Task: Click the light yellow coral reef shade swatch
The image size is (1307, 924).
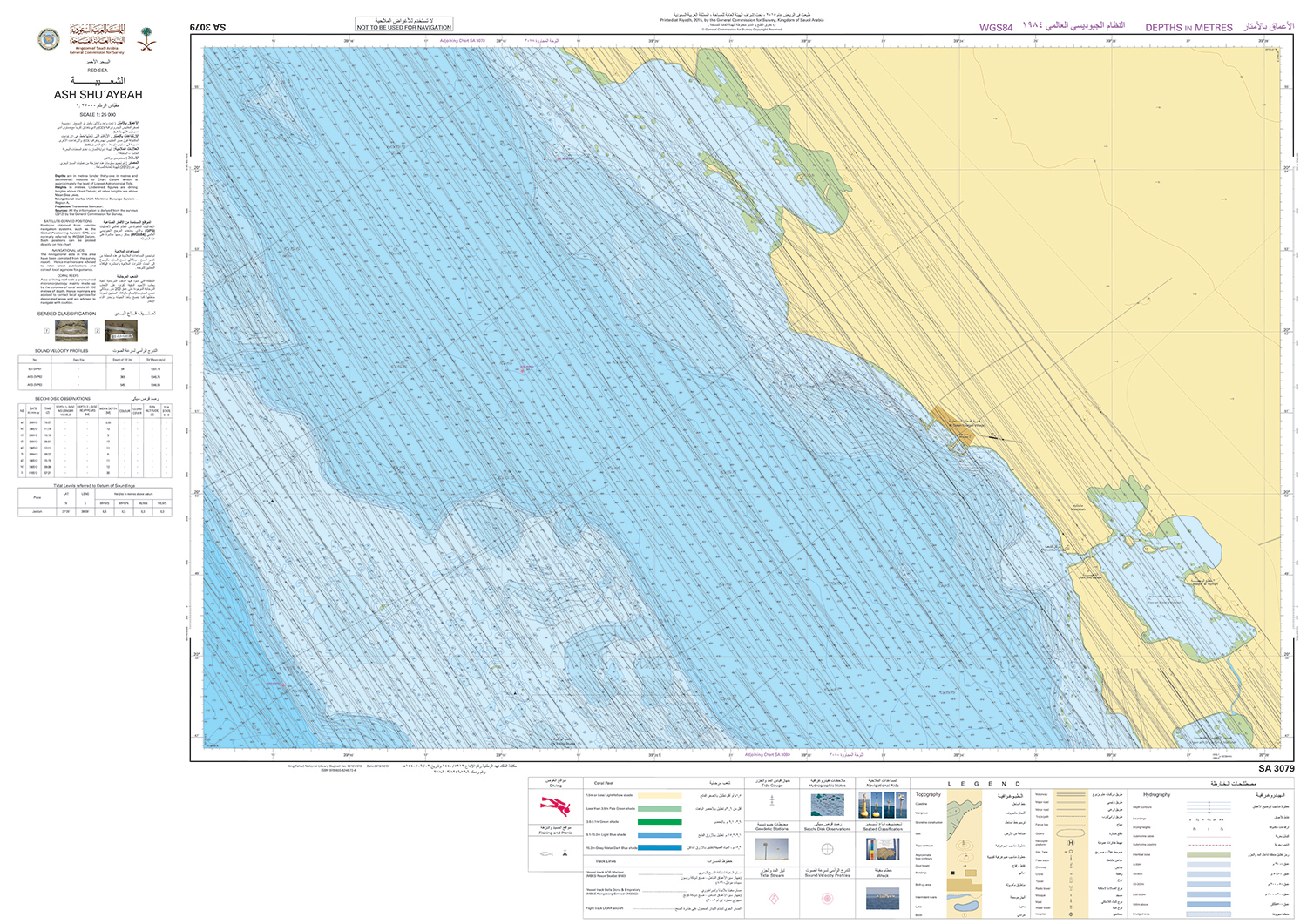Action: point(659,795)
